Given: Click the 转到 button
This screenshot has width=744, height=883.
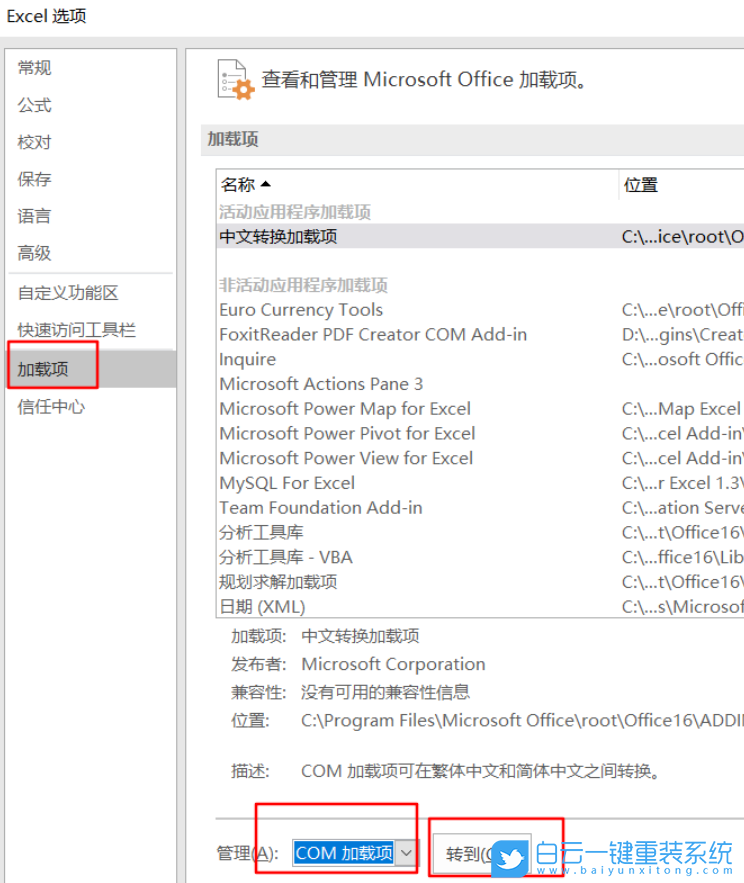Looking at the screenshot, I should tap(482, 854).
